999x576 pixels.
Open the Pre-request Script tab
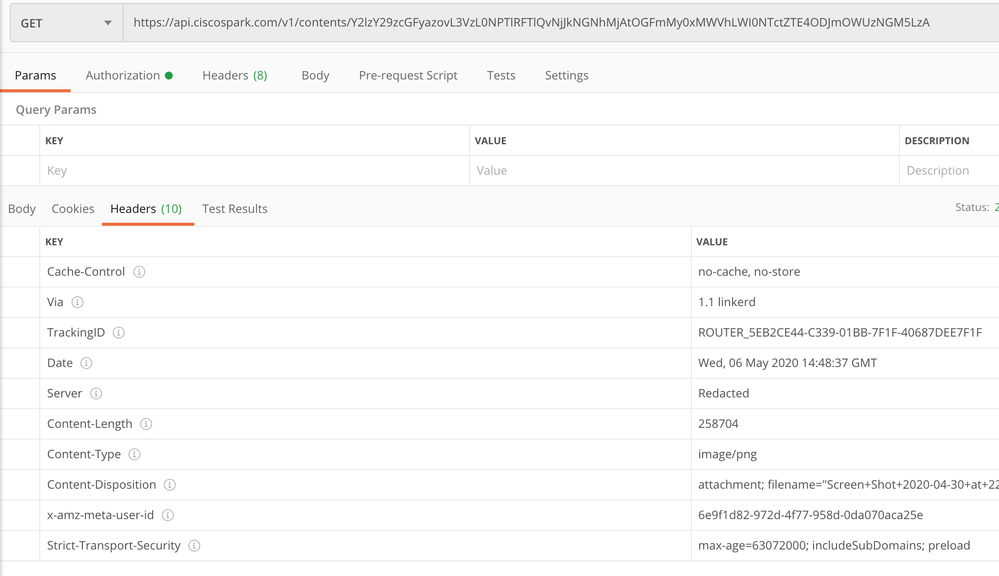(408, 75)
